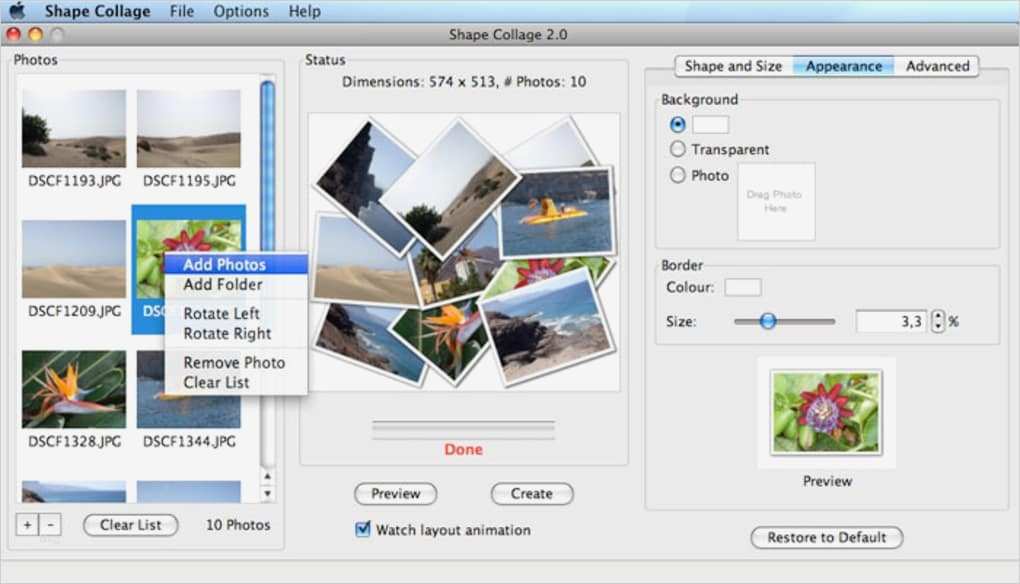The height and width of the screenshot is (584, 1020).
Task: Enable the Transparent background option
Action: pyautogui.click(x=676, y=149)
